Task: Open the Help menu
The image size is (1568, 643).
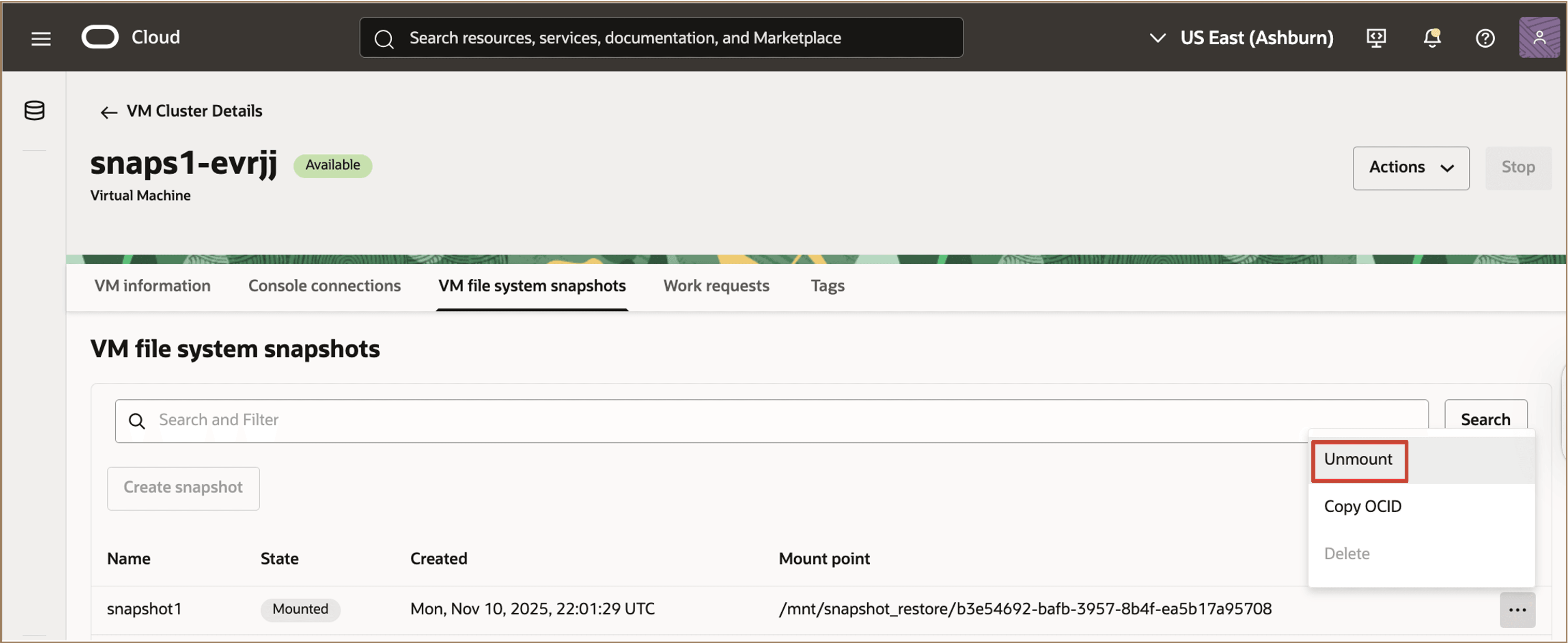Action: 1485,38
